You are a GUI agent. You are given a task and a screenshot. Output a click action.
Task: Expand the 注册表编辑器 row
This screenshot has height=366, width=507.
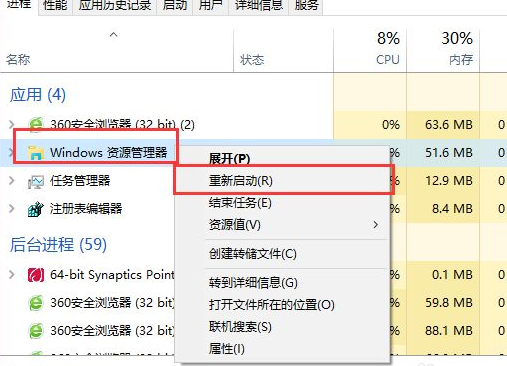12,209
